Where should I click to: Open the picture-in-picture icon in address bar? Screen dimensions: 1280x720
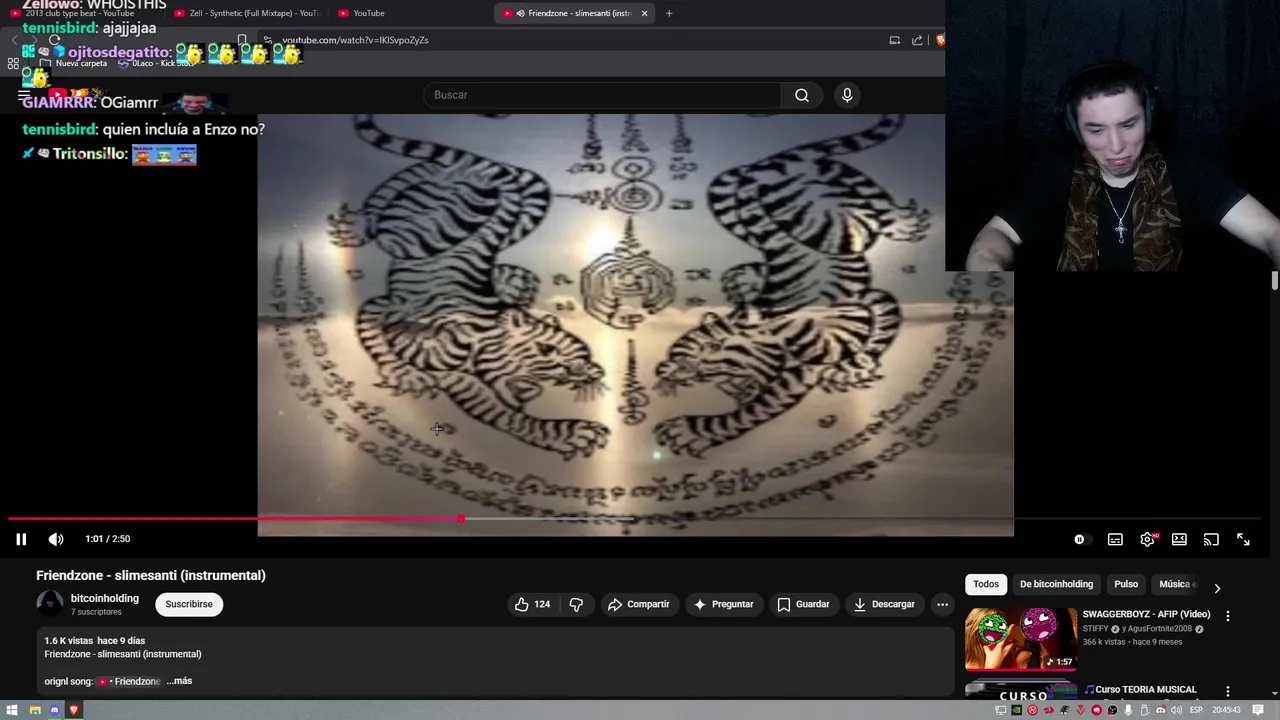click(895, 40)
